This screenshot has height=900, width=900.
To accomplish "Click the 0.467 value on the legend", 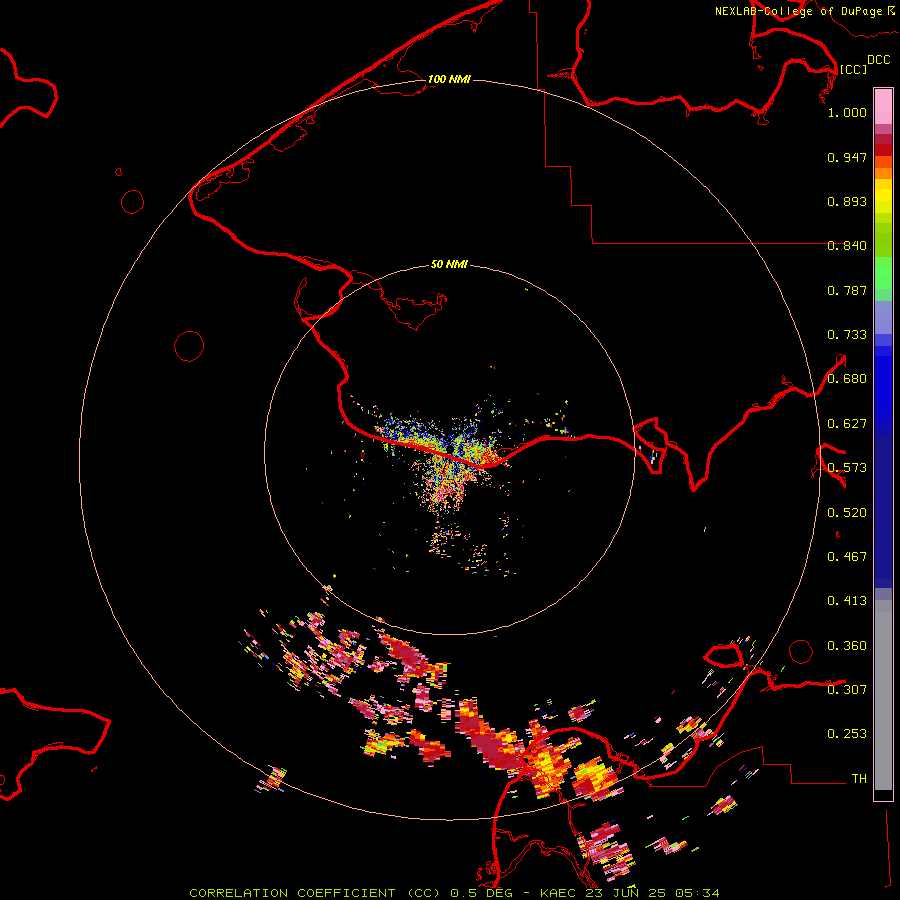I will pyautogui.click(x=847, y=557).
